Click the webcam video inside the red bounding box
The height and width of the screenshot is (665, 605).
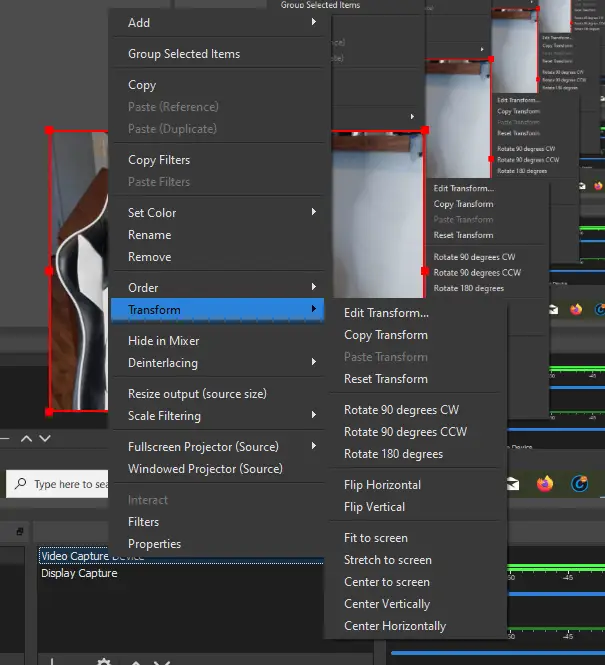click(x=79, y=271)
